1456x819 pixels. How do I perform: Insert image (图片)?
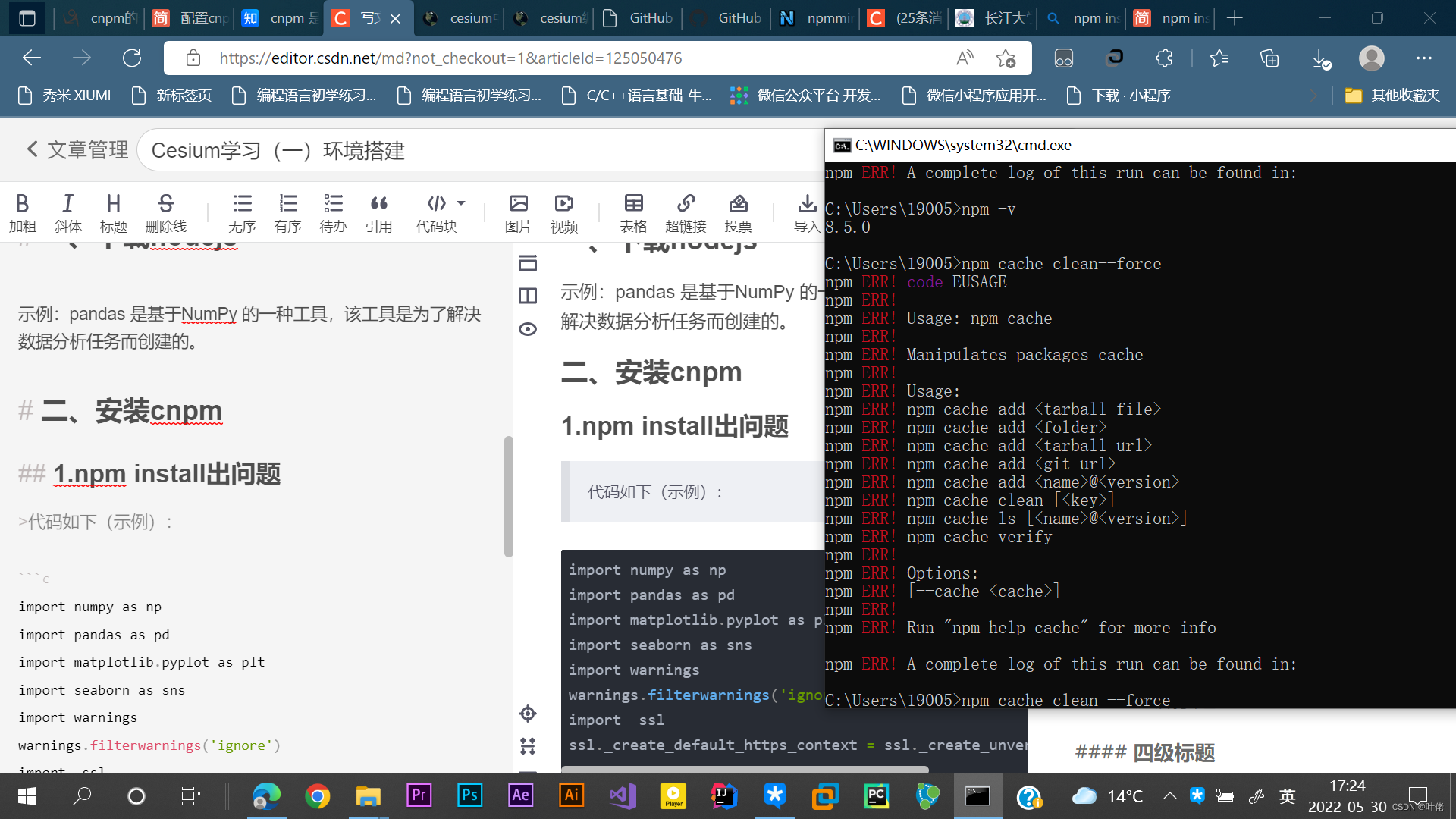(519, 212)
